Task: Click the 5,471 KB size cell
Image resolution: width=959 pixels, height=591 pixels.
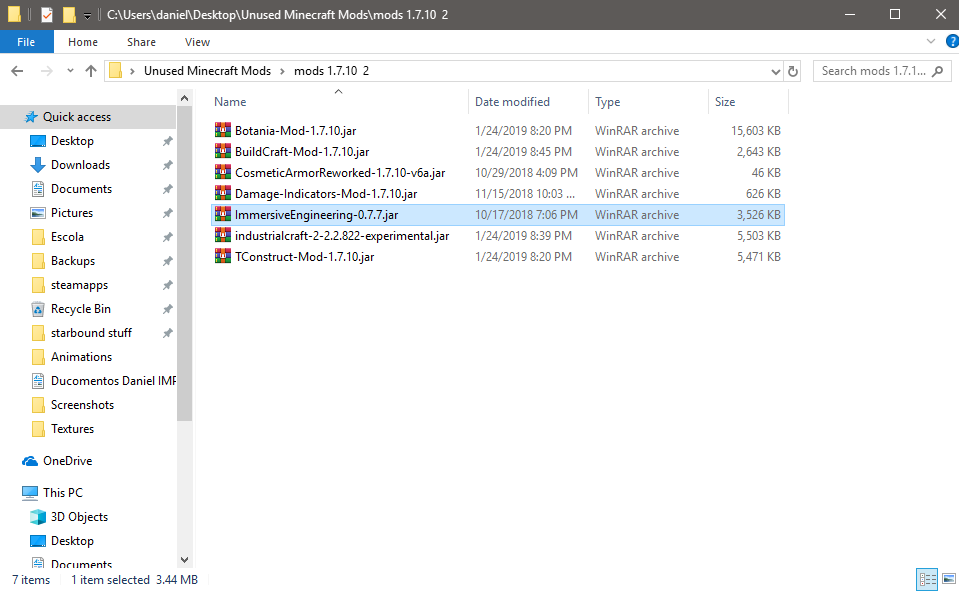Action: pyautogui.click(x=758, y=256)
